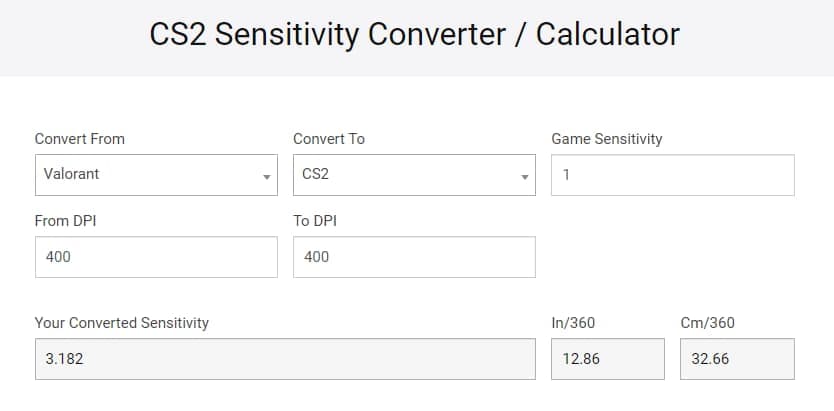
Task: Click the Convert From dropdown arrow
Action: 267,176
